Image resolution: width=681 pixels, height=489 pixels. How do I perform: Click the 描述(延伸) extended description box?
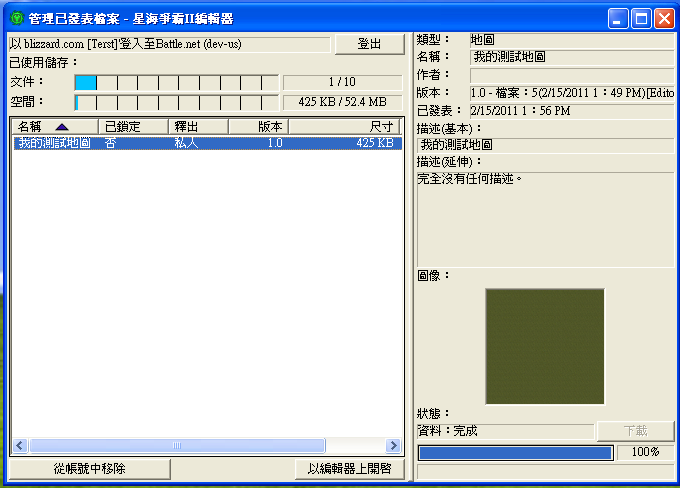click(x=545, y=219)
